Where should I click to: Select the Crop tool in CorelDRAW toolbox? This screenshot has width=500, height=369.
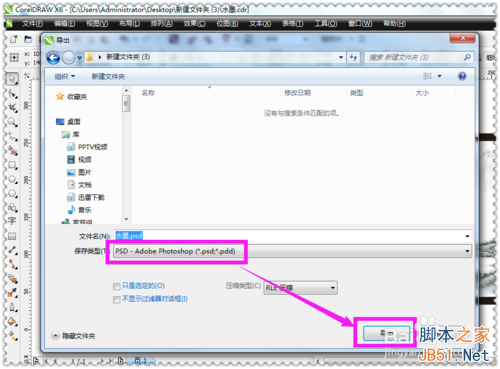13,108
